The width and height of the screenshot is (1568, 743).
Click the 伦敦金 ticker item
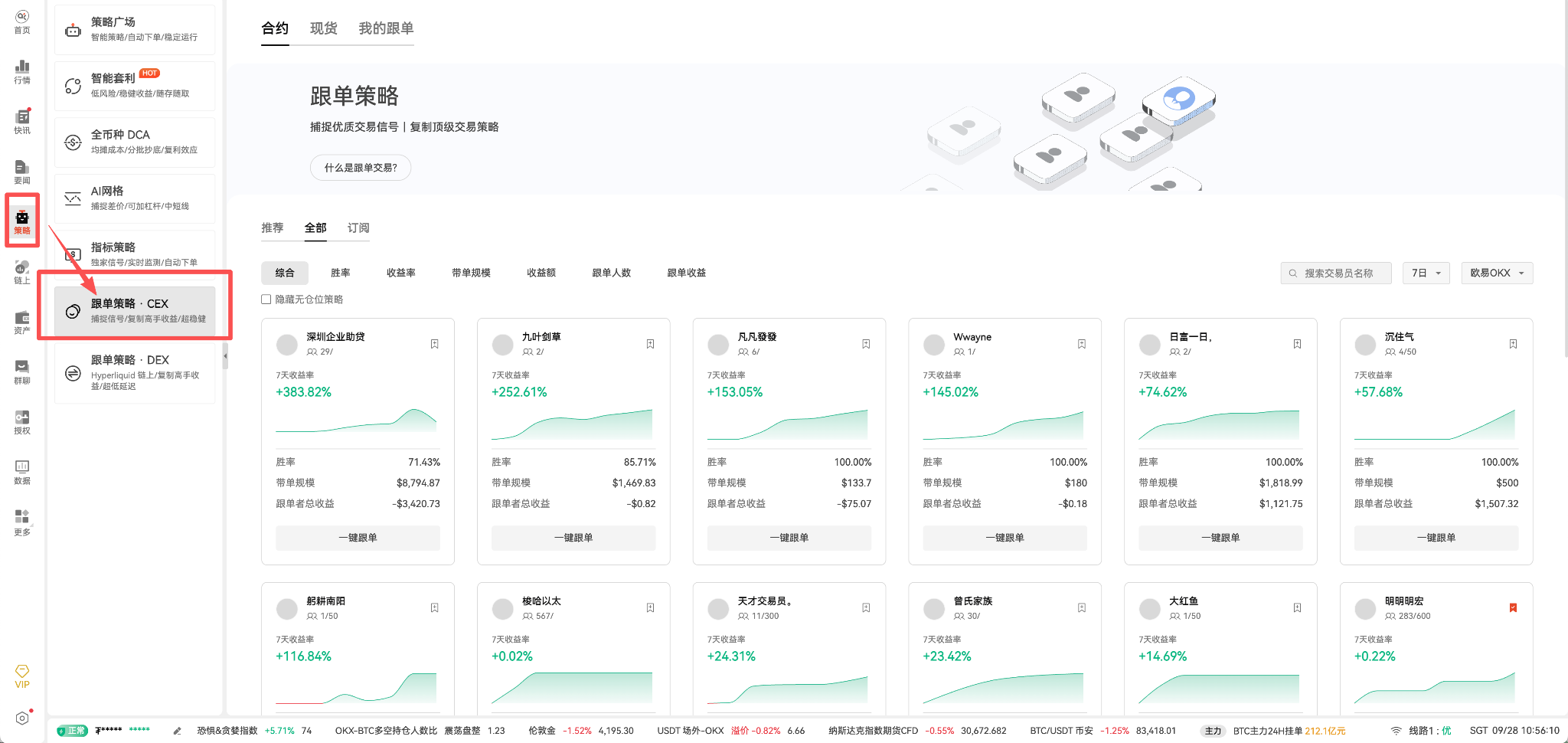click(x=581, y=731)
